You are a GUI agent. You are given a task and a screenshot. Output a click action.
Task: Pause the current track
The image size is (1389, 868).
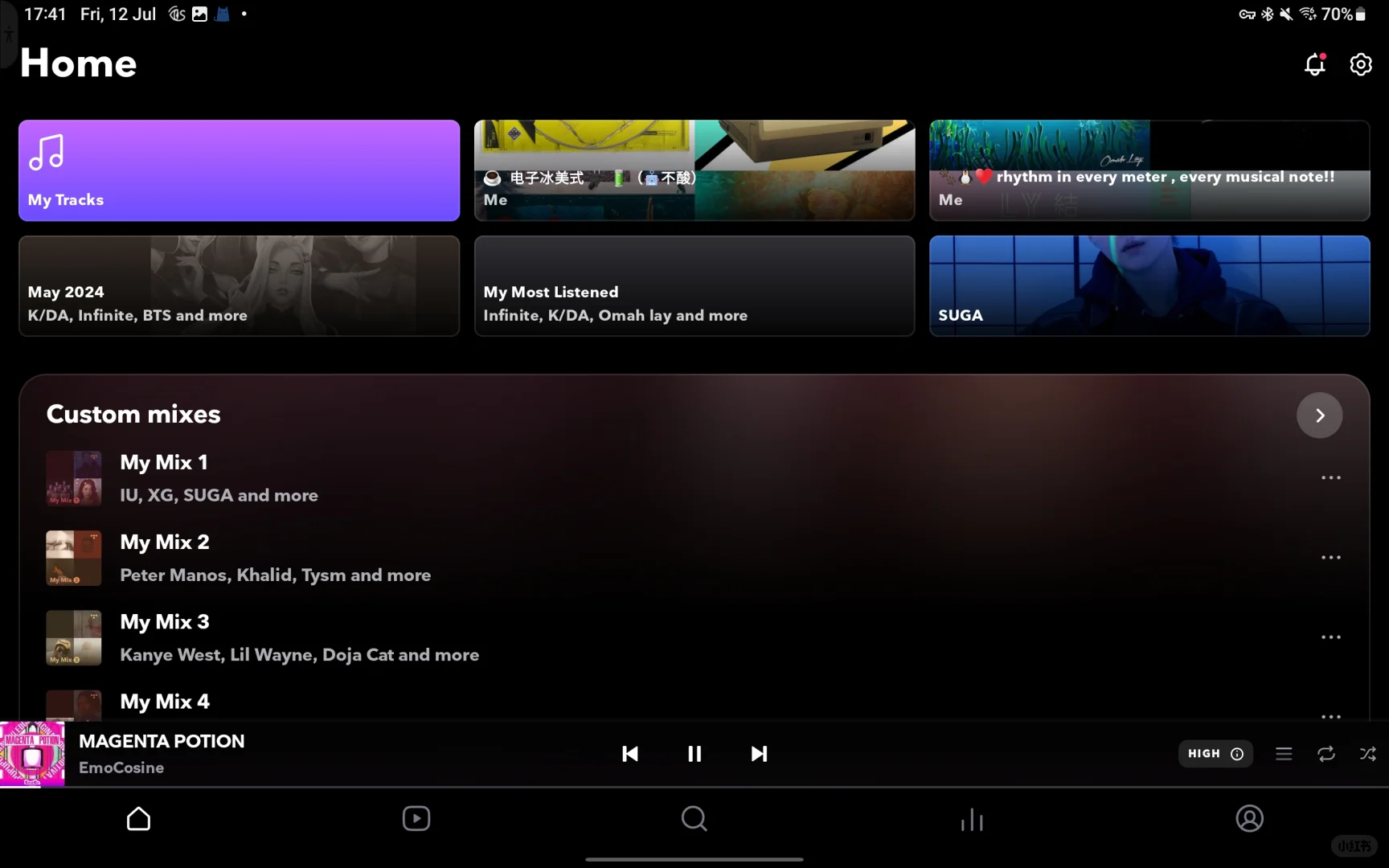click(694, 754)
